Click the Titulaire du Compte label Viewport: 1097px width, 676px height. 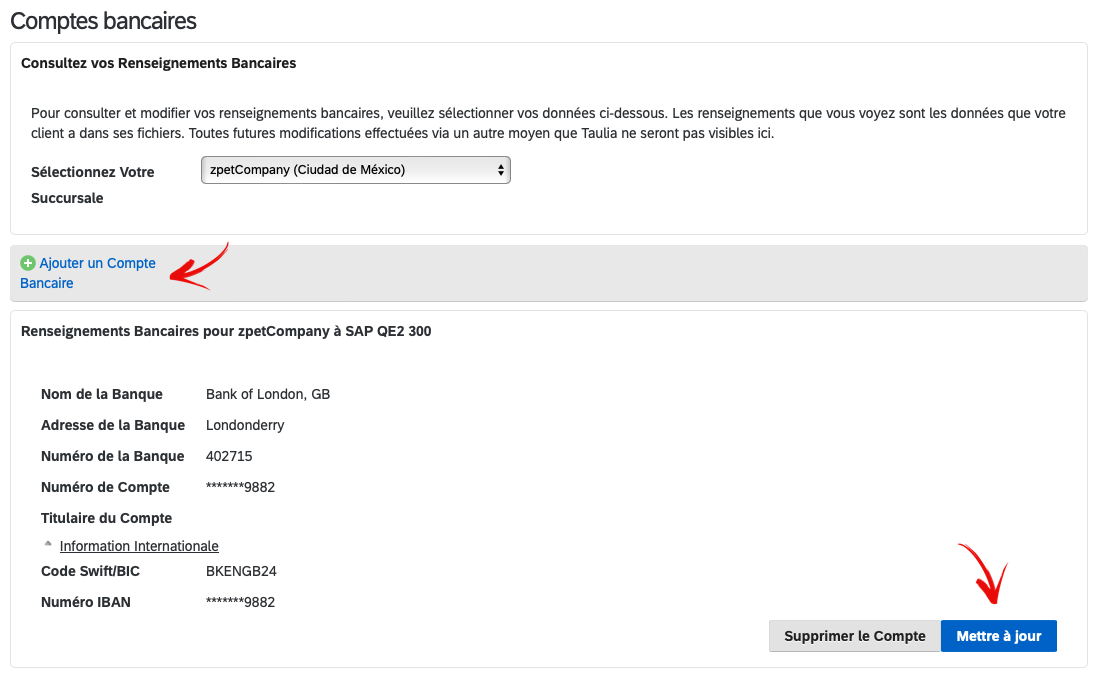[x=106, y=518]
